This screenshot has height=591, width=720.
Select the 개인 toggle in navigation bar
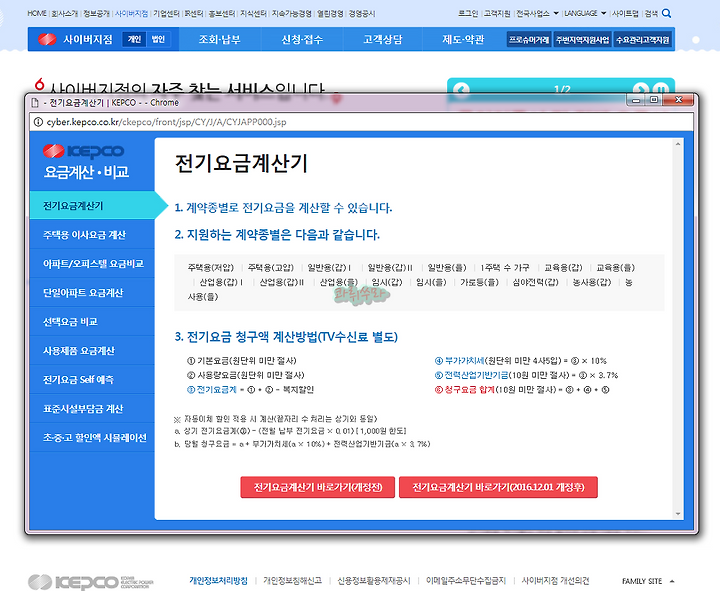click(x=134, y=39)
